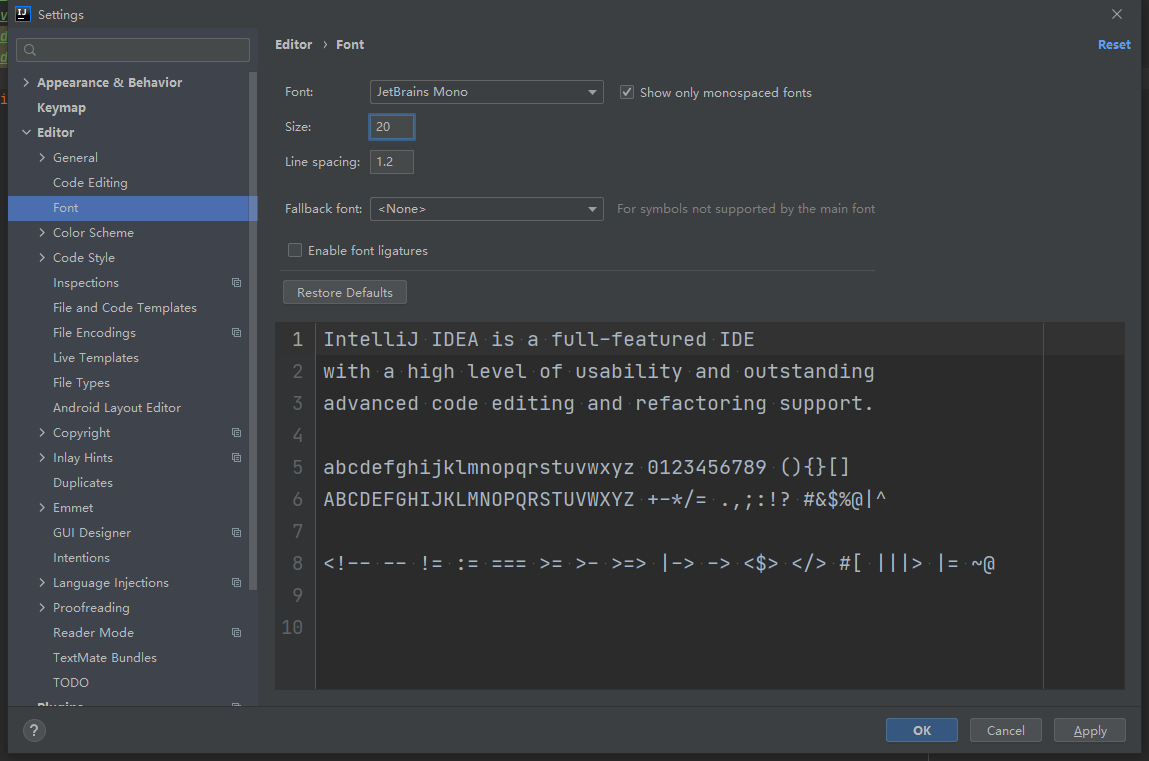
Task: Click project-level icon beside Language Injections
Action: pos(237,583)
